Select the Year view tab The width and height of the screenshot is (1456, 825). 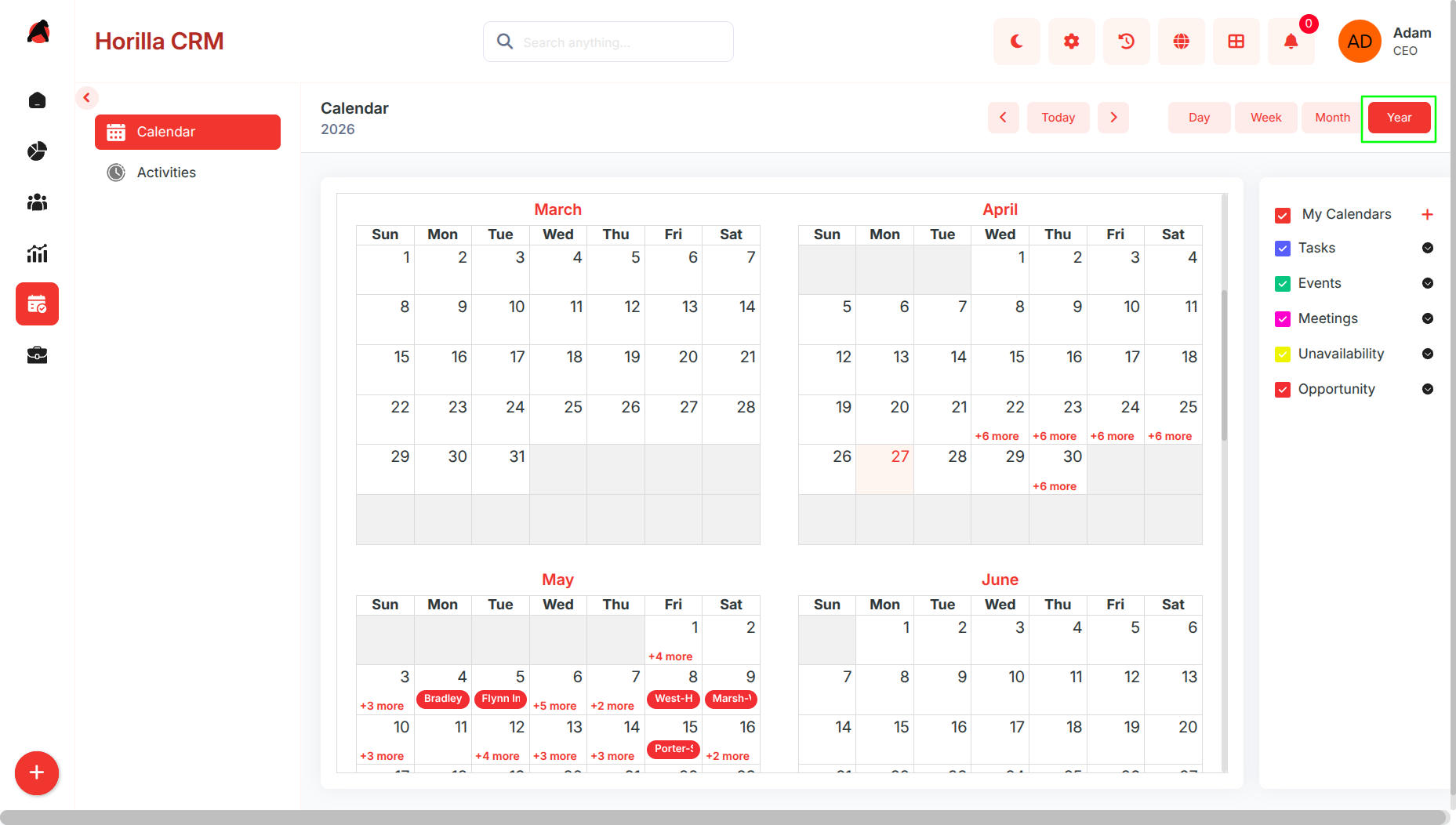click(x=1399, y=118)
